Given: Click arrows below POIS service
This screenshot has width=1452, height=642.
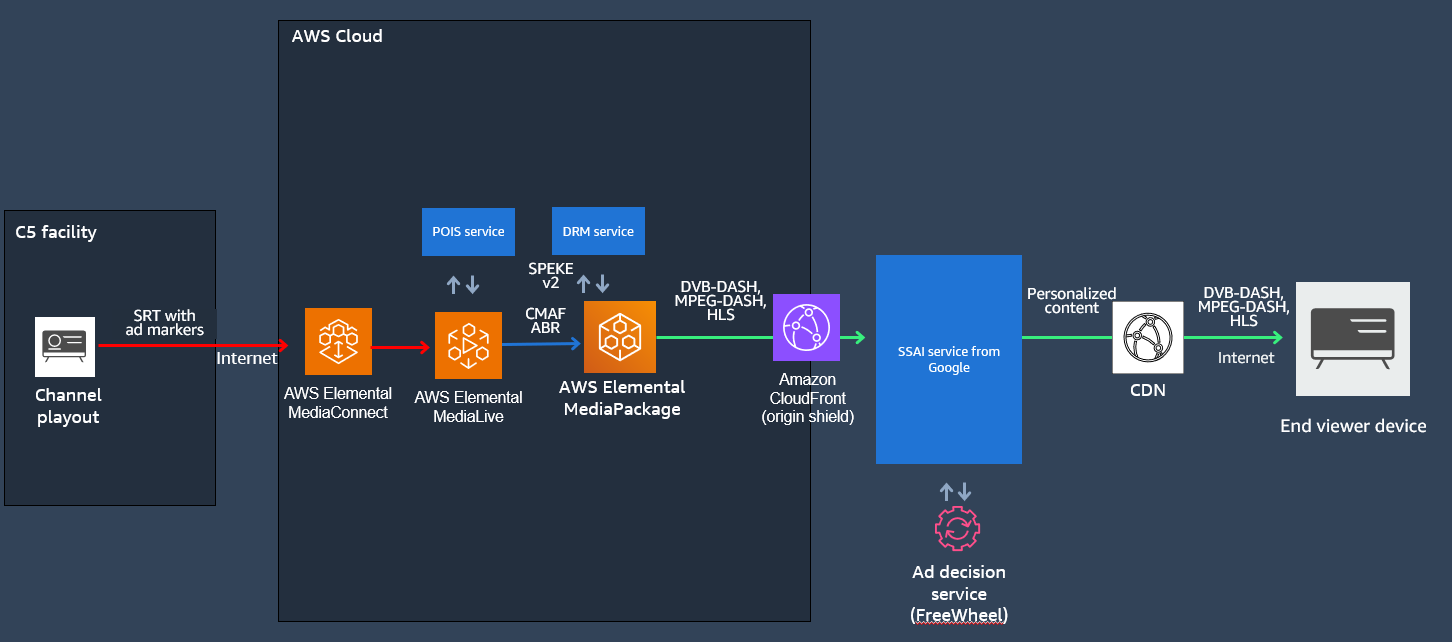Looking at the screenshot, I should (x=463, y=285).
